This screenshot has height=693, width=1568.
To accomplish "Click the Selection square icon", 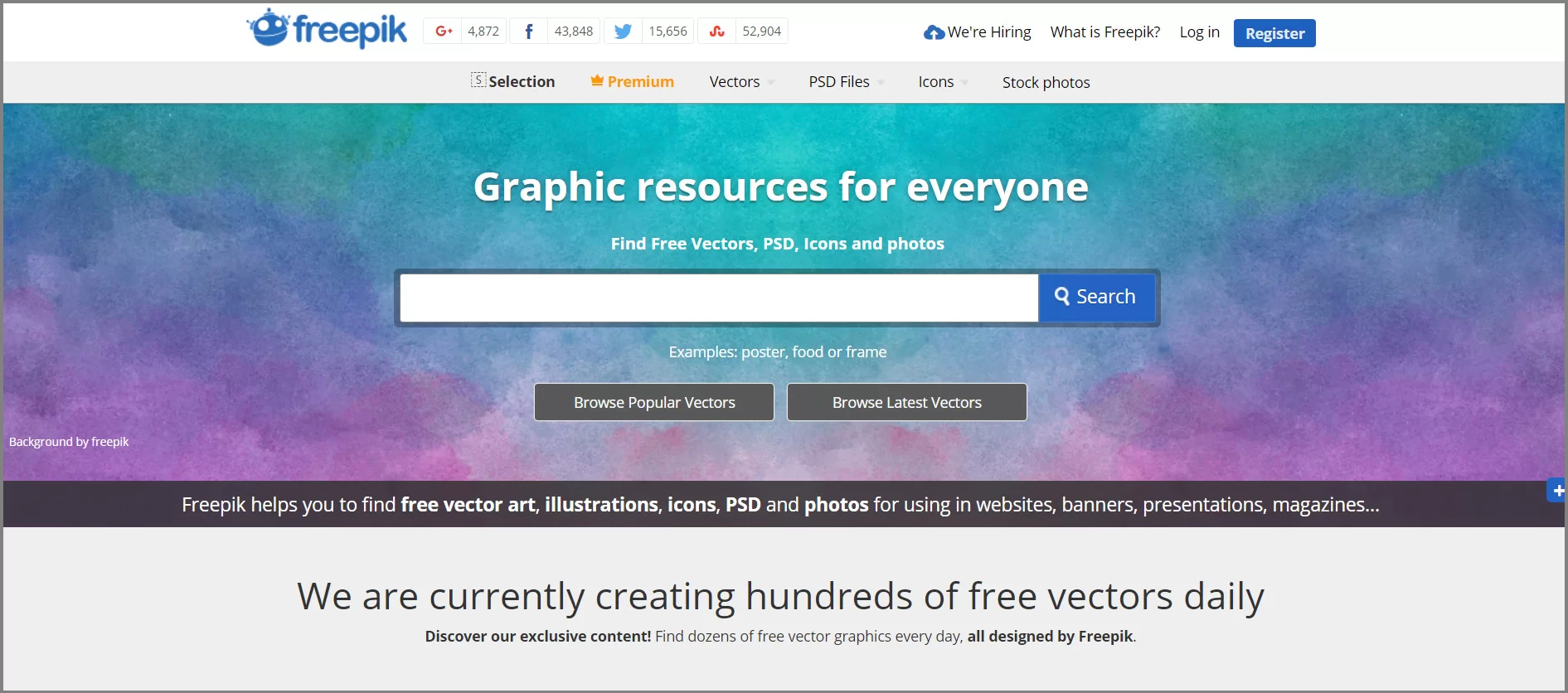I will 478,80.
